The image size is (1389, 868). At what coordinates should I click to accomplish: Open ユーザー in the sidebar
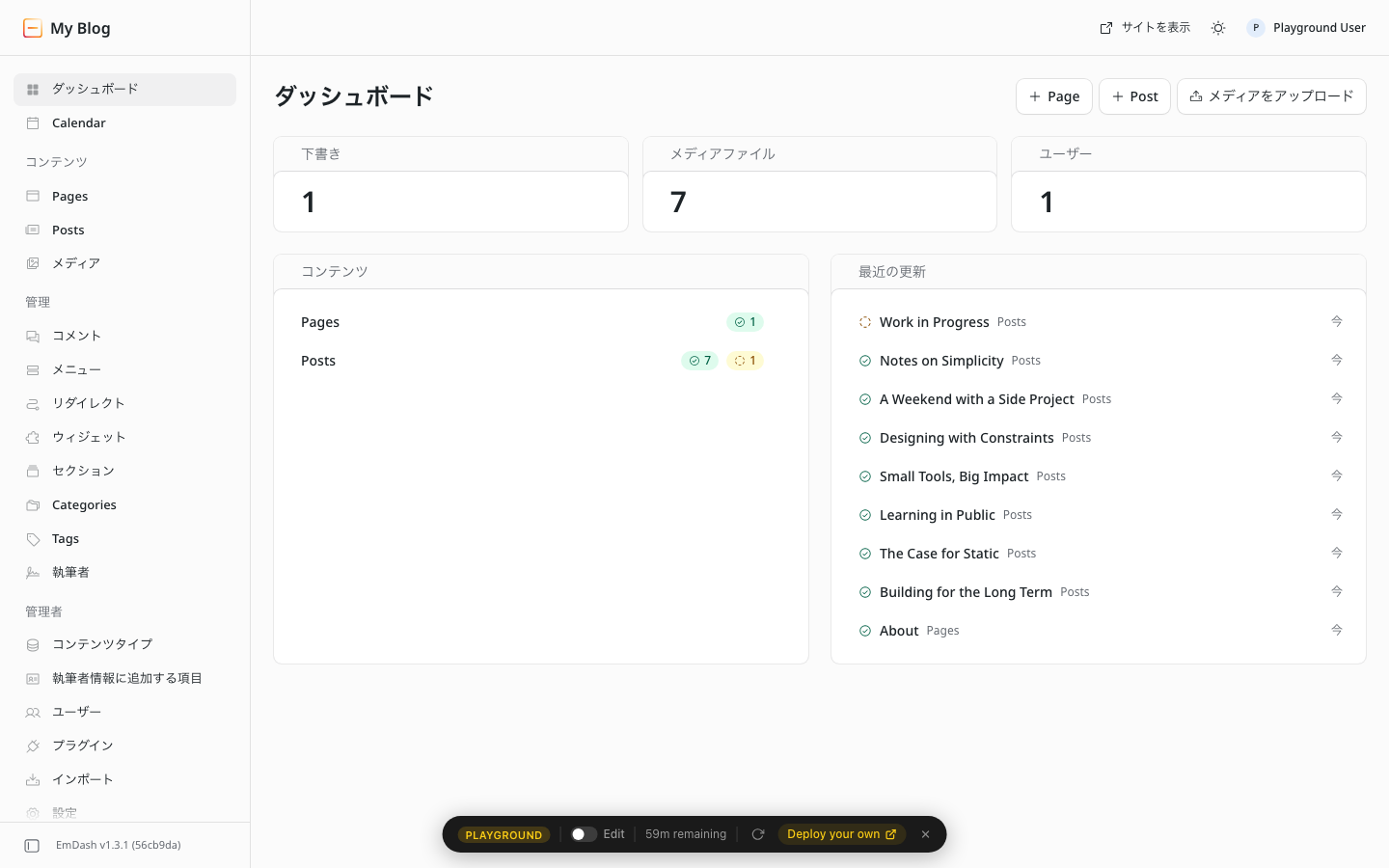(124, 712)
